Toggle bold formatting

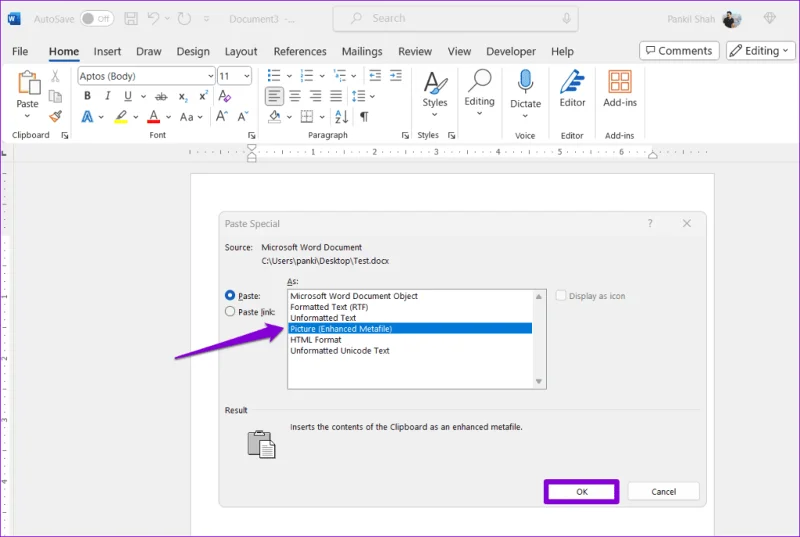pos(87,96)
